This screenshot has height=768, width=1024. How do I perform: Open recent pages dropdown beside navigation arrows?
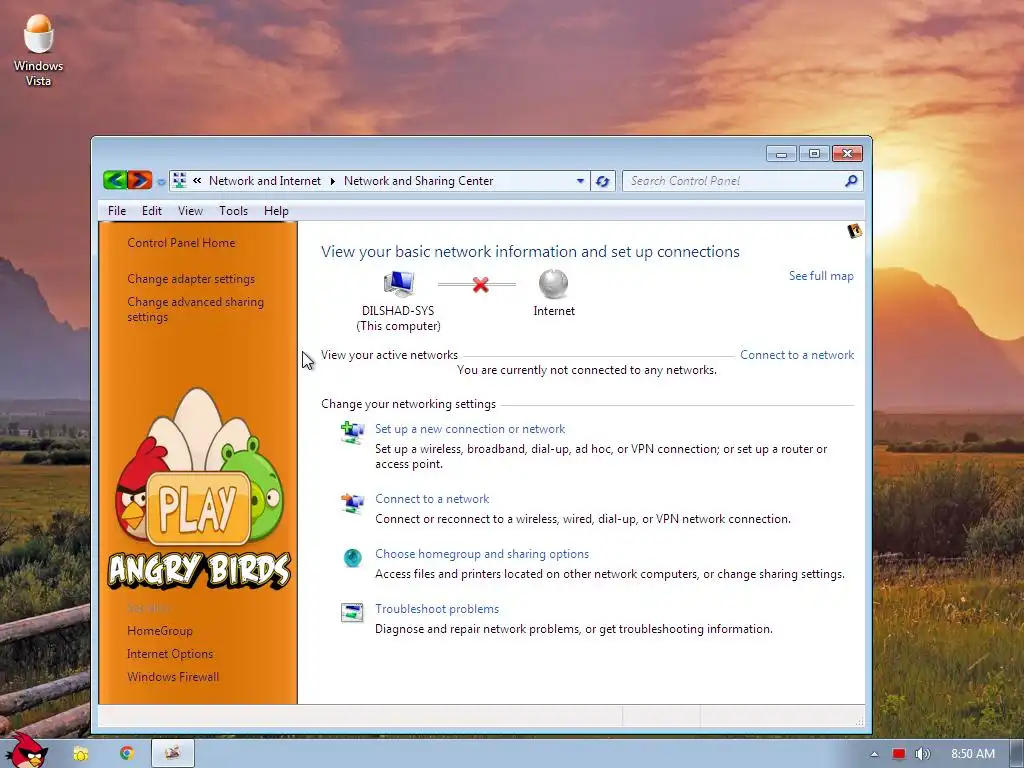(161, 182)
